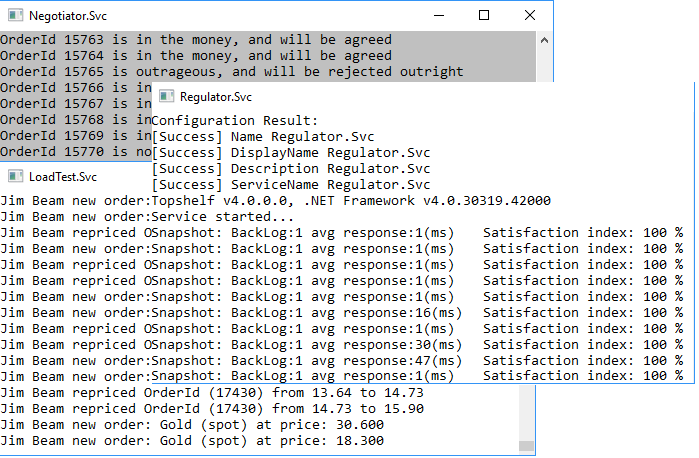Minimize the Negotiator.Svc console window
Screen dimensions: 699x458
(x=438, y=15)
